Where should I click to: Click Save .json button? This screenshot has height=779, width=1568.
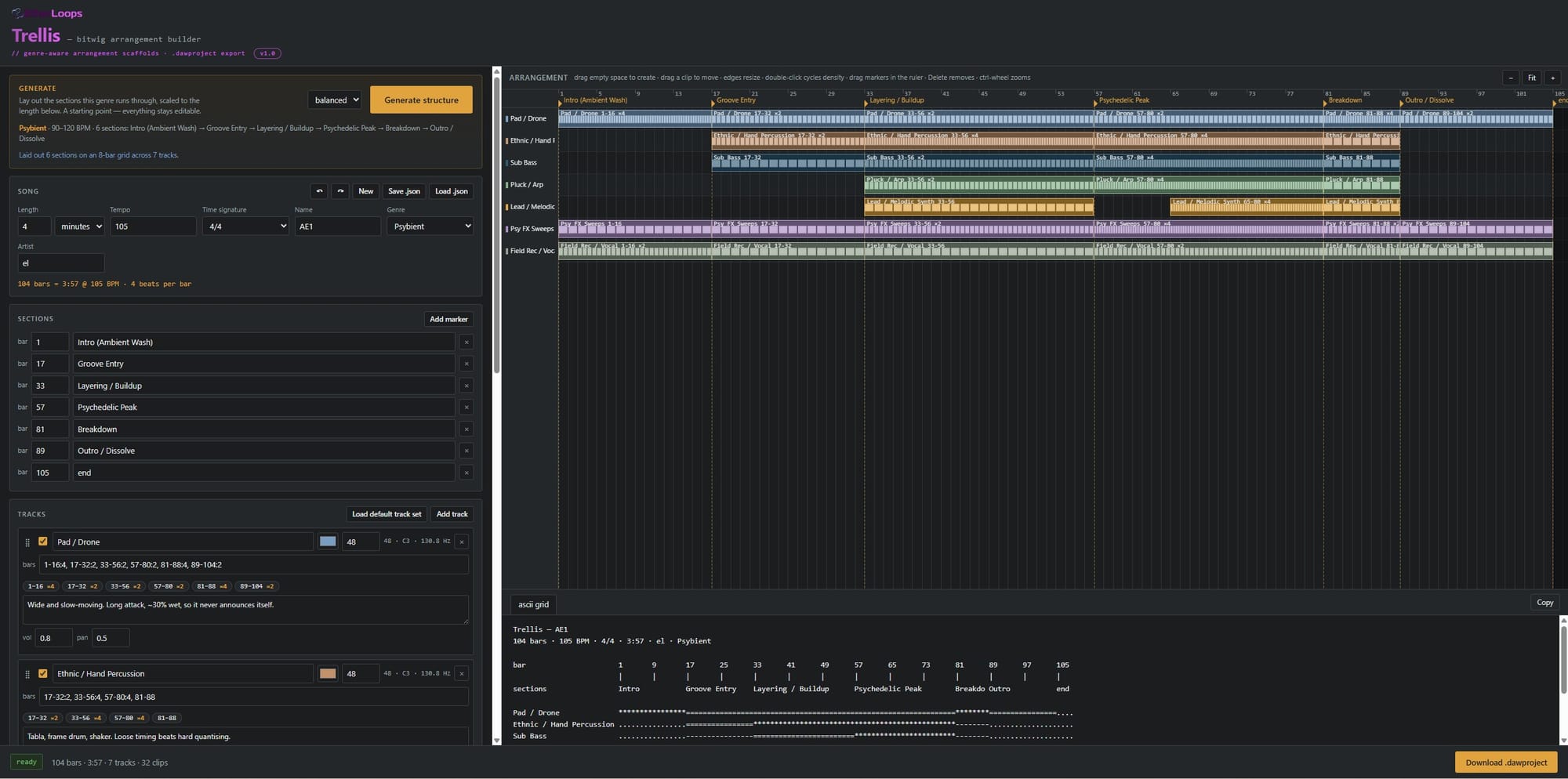tap(404, 191)
